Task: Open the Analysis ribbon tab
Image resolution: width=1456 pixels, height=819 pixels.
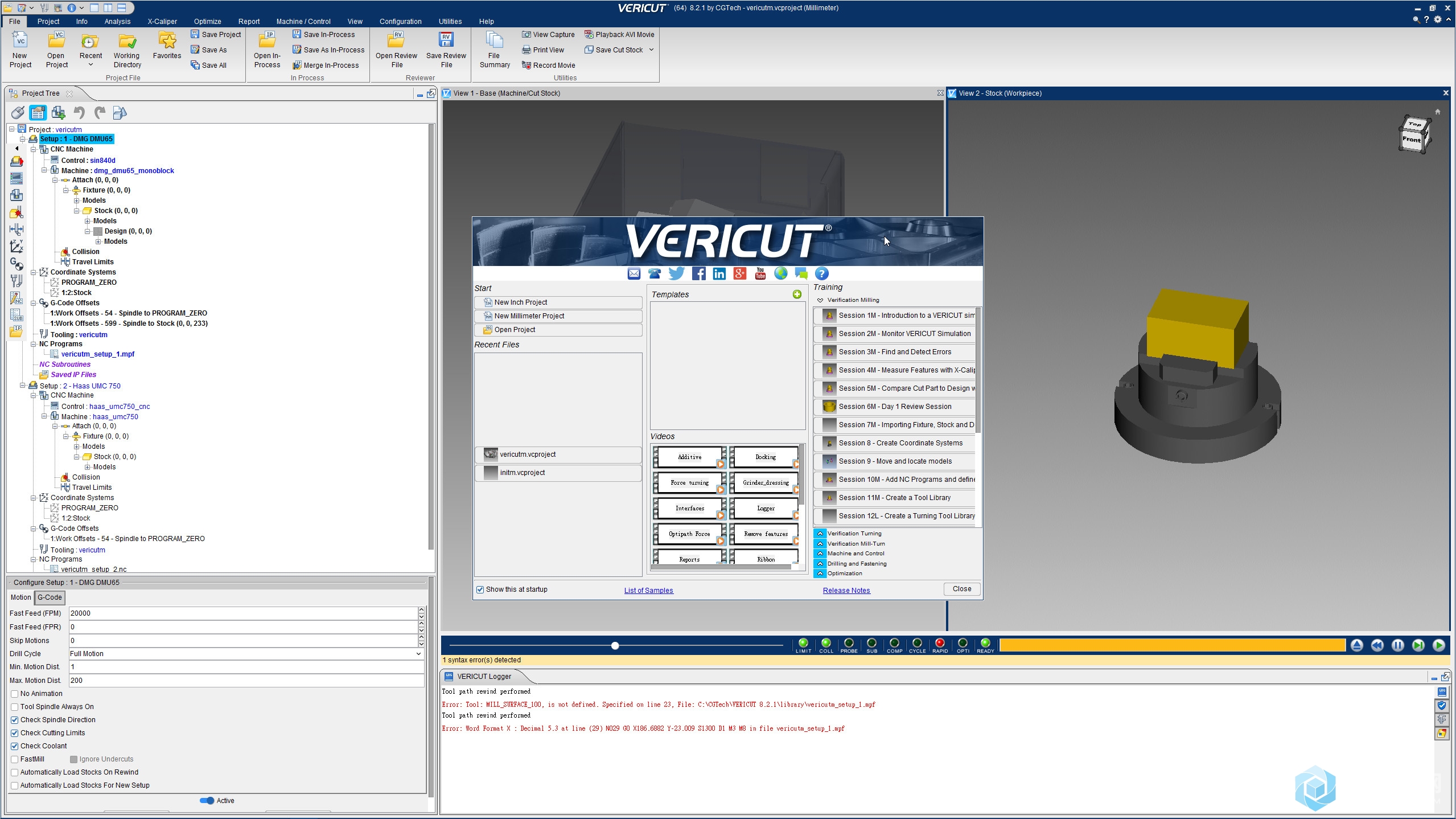Action: [x=117, y=22]
